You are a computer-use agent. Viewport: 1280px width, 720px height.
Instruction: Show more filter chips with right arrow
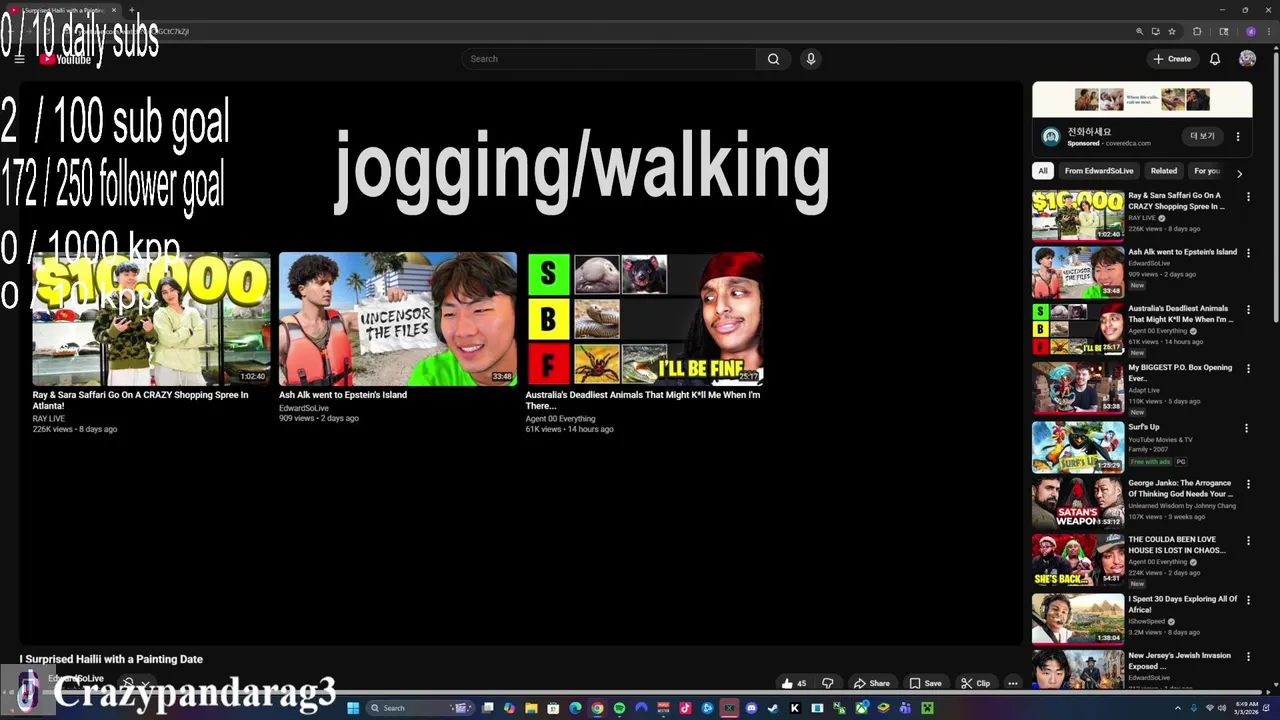coord(1239,173)
